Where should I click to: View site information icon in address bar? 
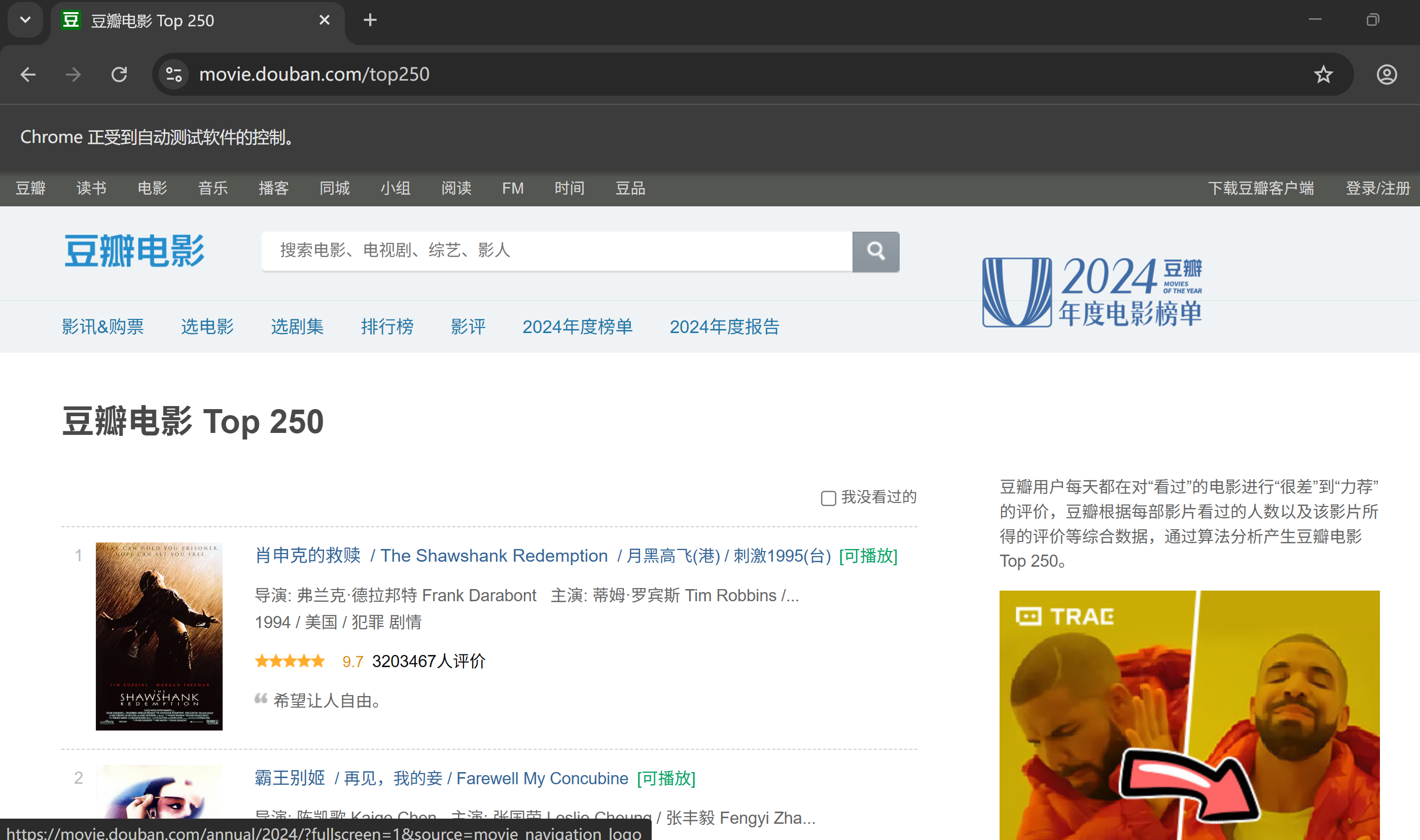pyautogui.click(x=174, y=74)
